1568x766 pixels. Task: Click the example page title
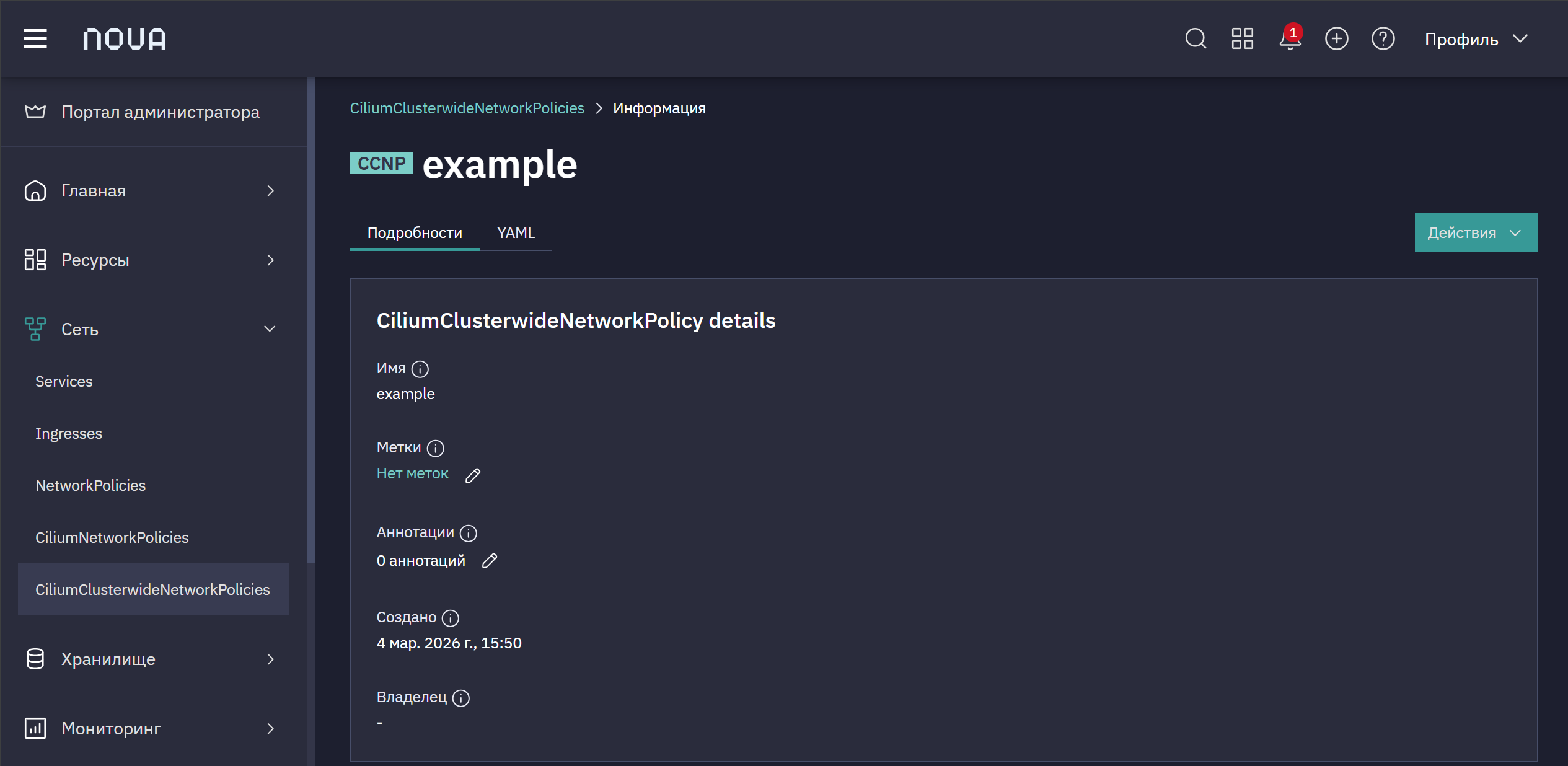tap(500, 165)
